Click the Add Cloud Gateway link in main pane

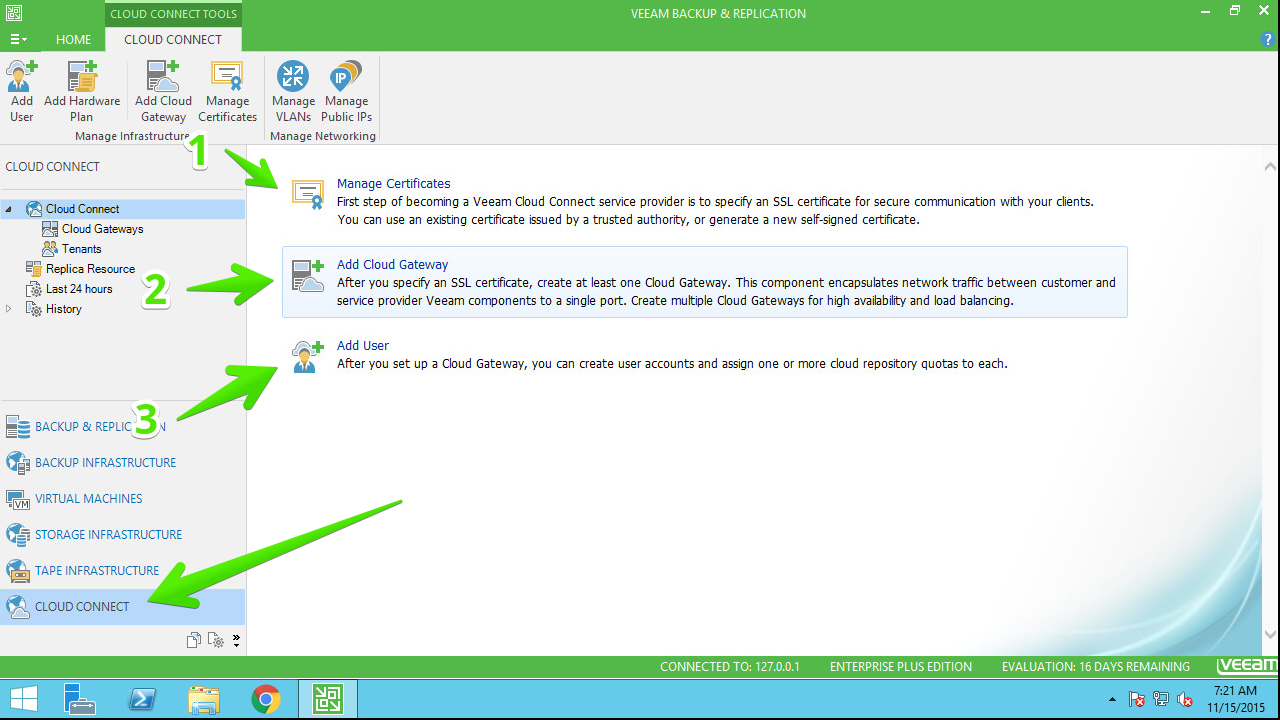coord(392,264)
